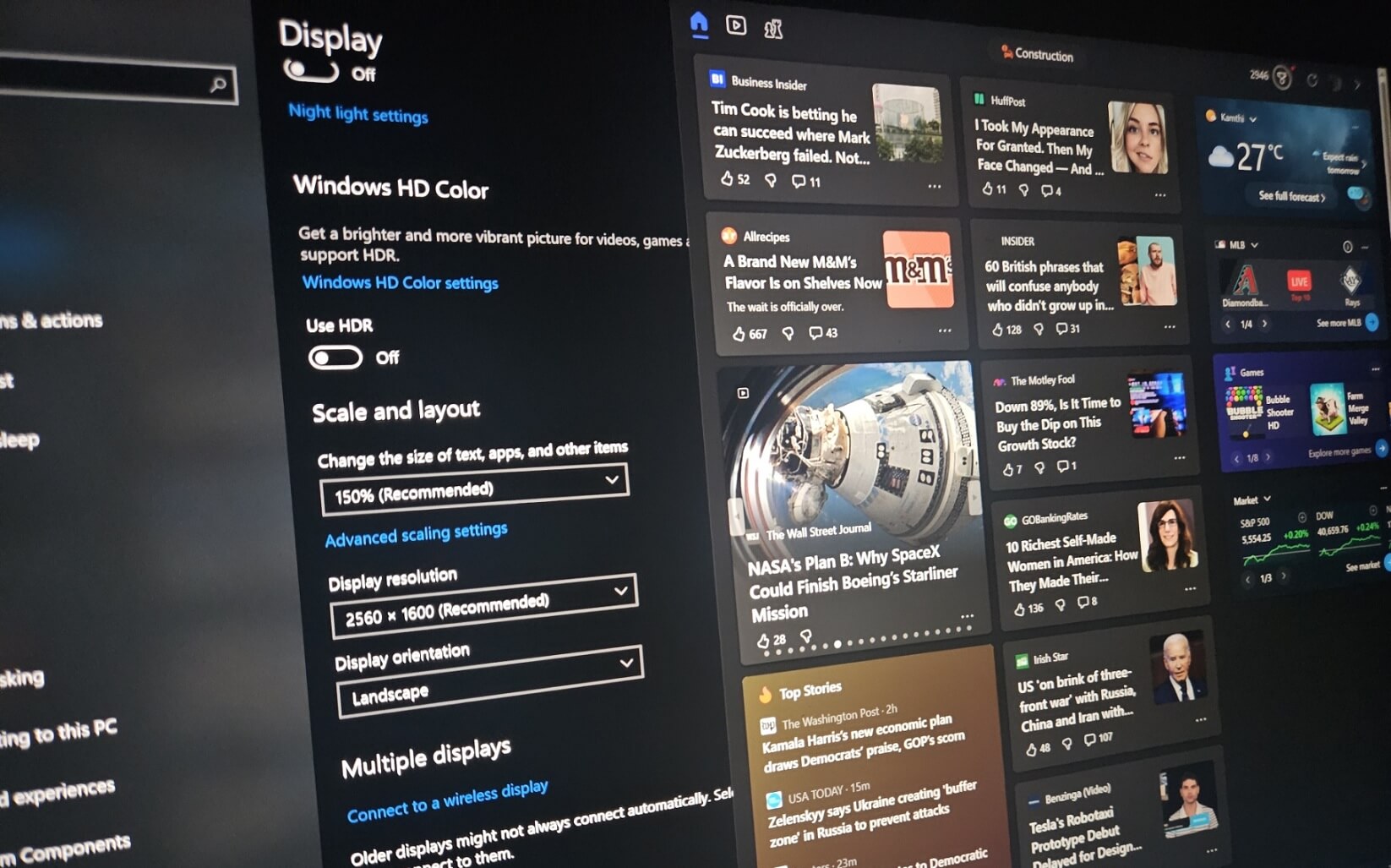The height and width of the screenshot is (868, 1391).
Task: Open the rewards badge next to 2946
Action: click(1282, 78)
